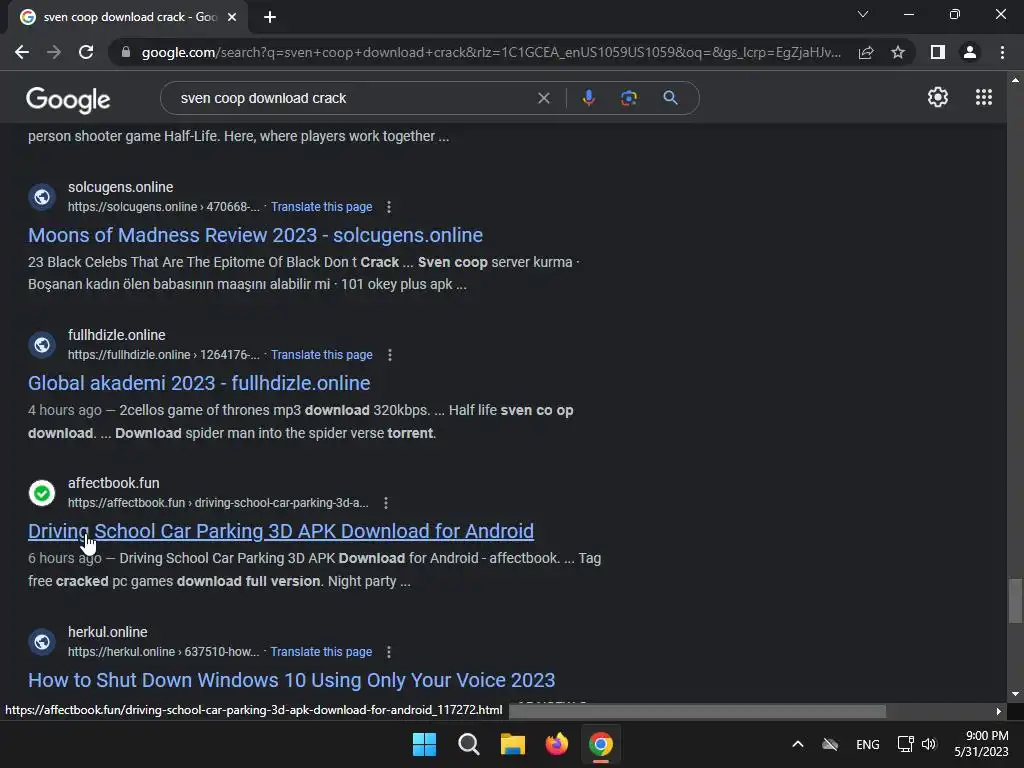
Task: Open more options for fullhdizle.online result
Action: pyautogui.click(x=390, y=355)
